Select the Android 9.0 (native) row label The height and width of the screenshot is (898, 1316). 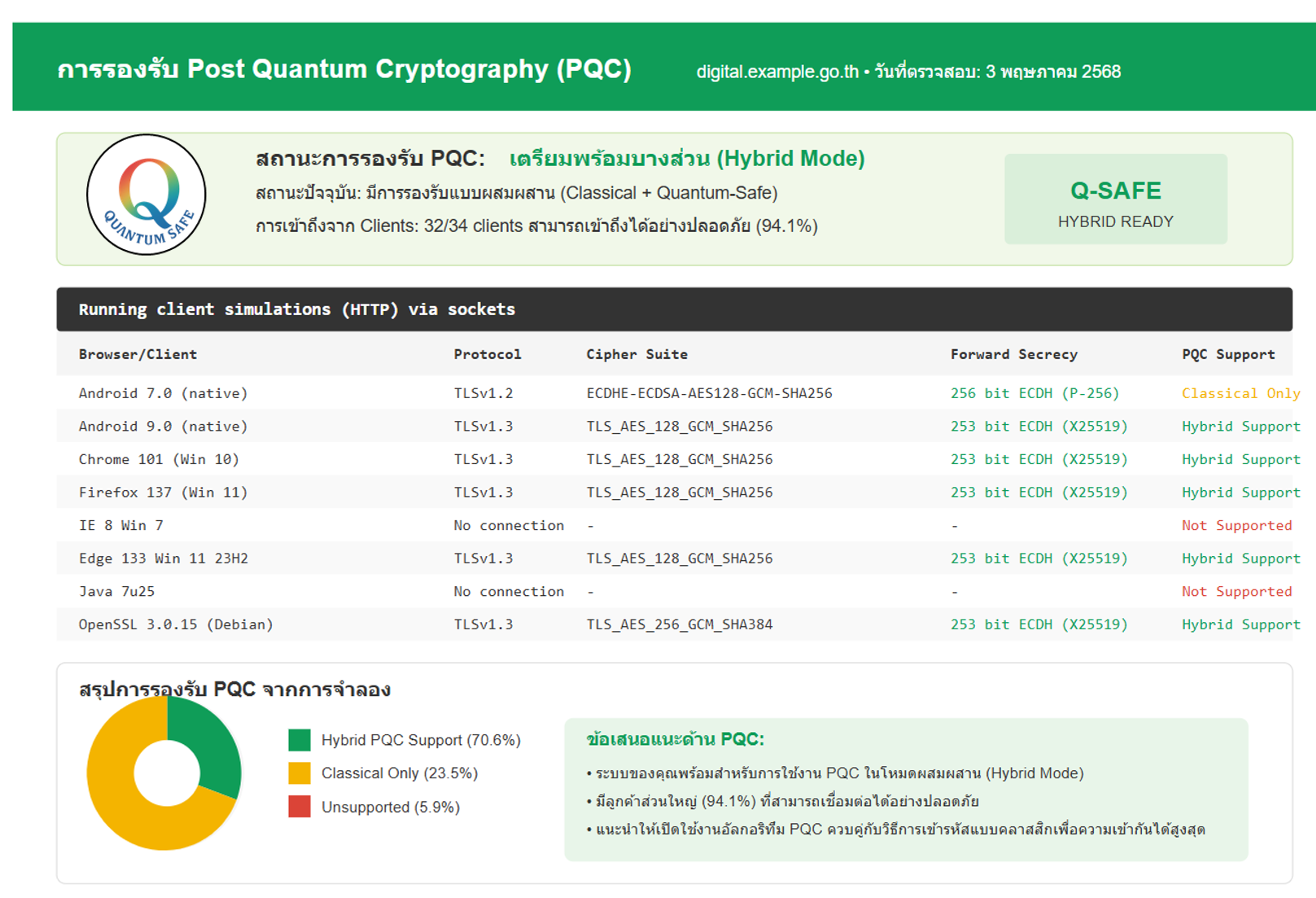tap(163, 426)
